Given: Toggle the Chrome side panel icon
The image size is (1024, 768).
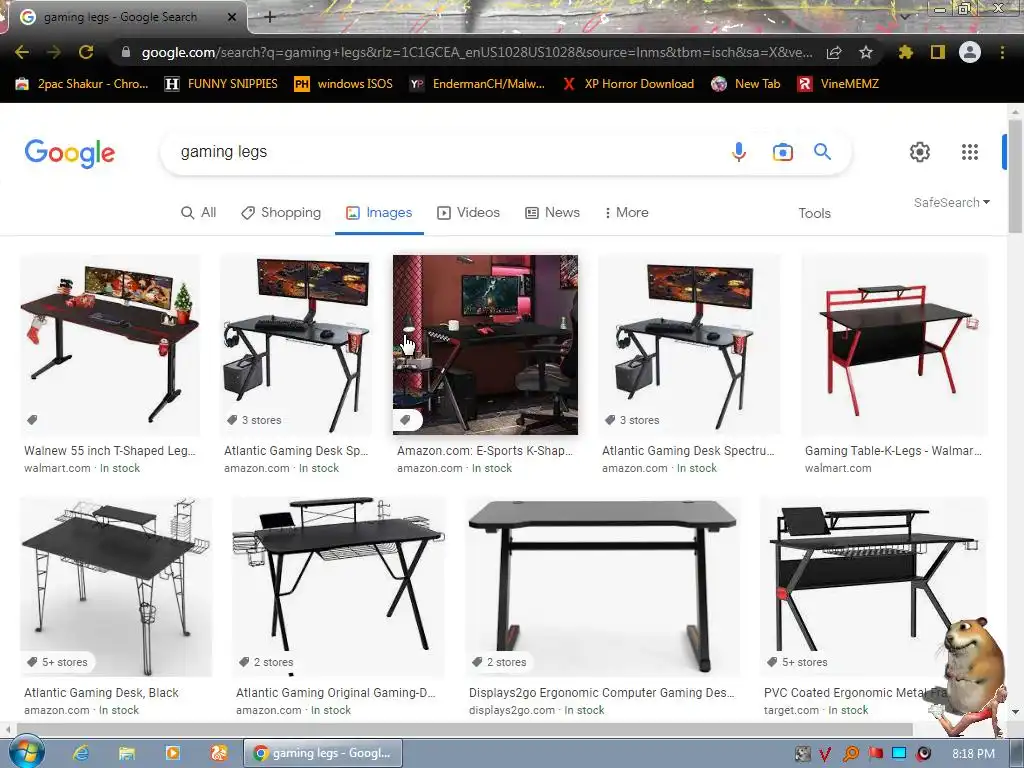Looking at the screenshot, I should click(938, 52).
